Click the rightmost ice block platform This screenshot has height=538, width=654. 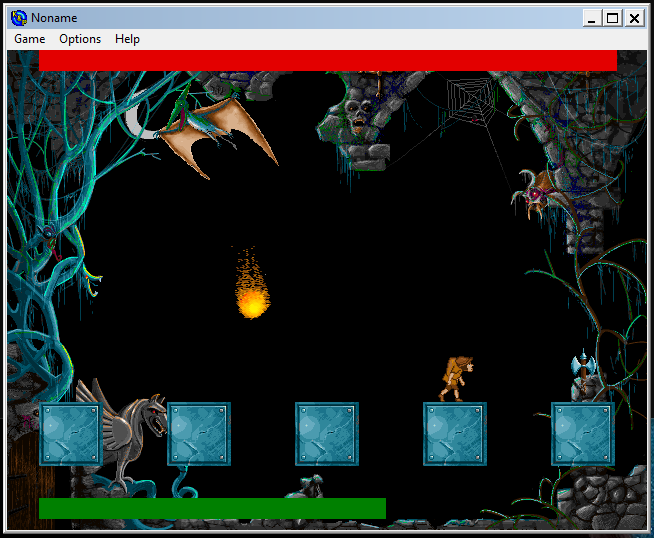coord(582,434)
